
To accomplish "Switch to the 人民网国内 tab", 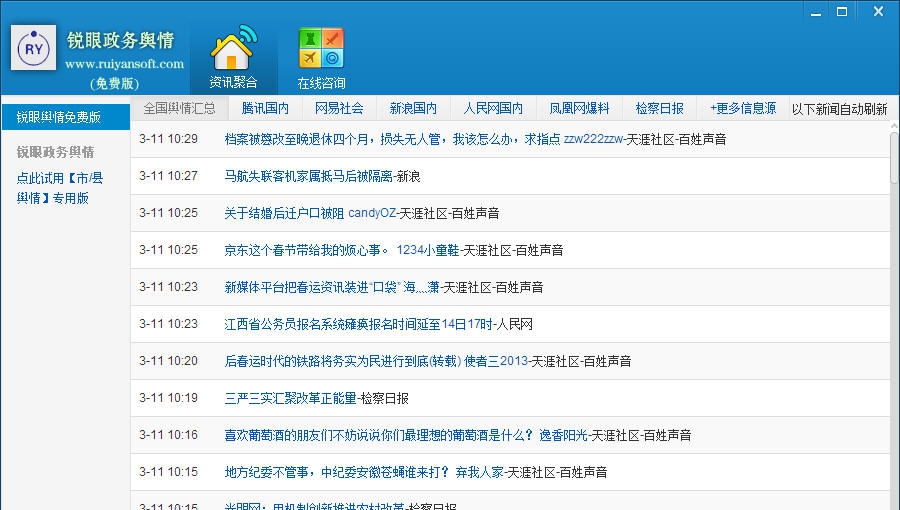I will click(493, 108).
